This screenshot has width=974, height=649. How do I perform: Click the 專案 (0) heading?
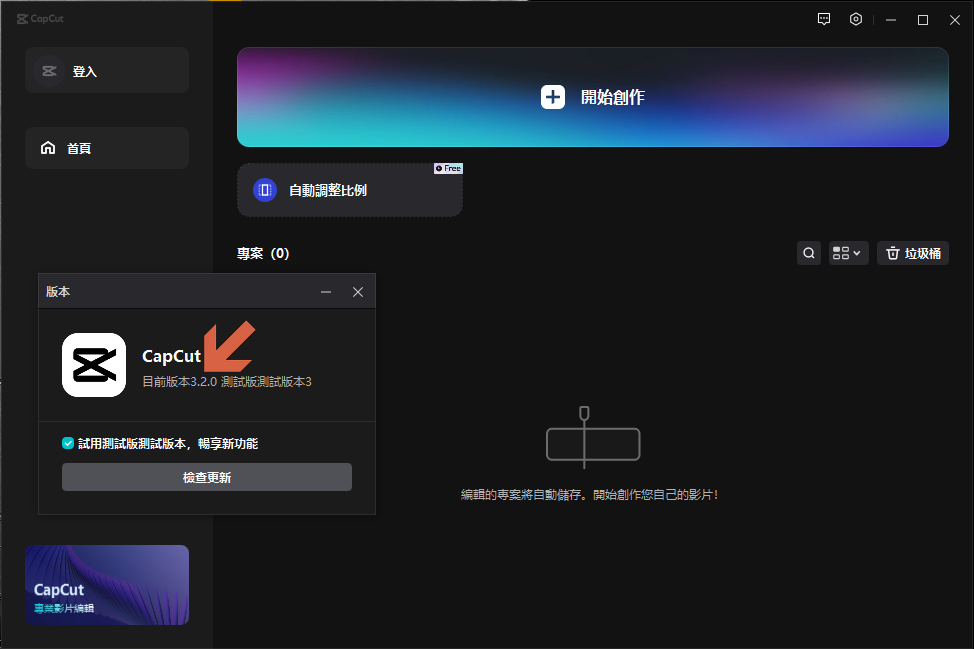tap(263, 253)
